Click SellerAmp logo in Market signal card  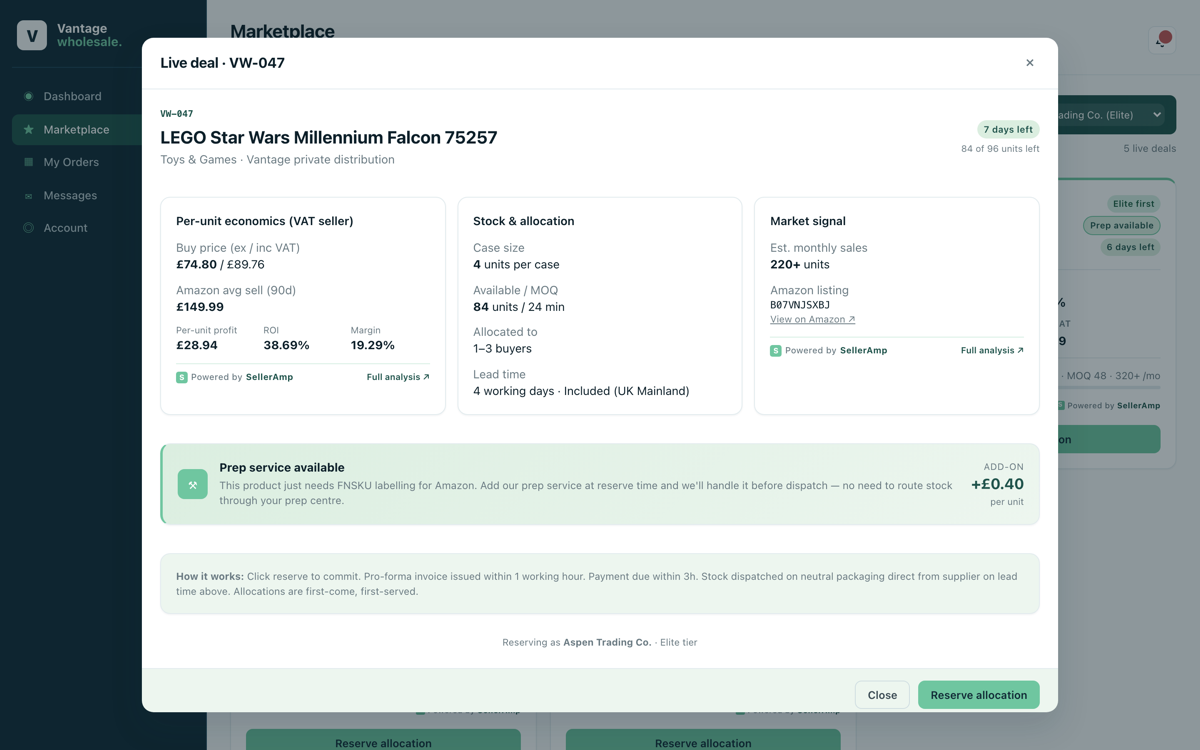775,351
